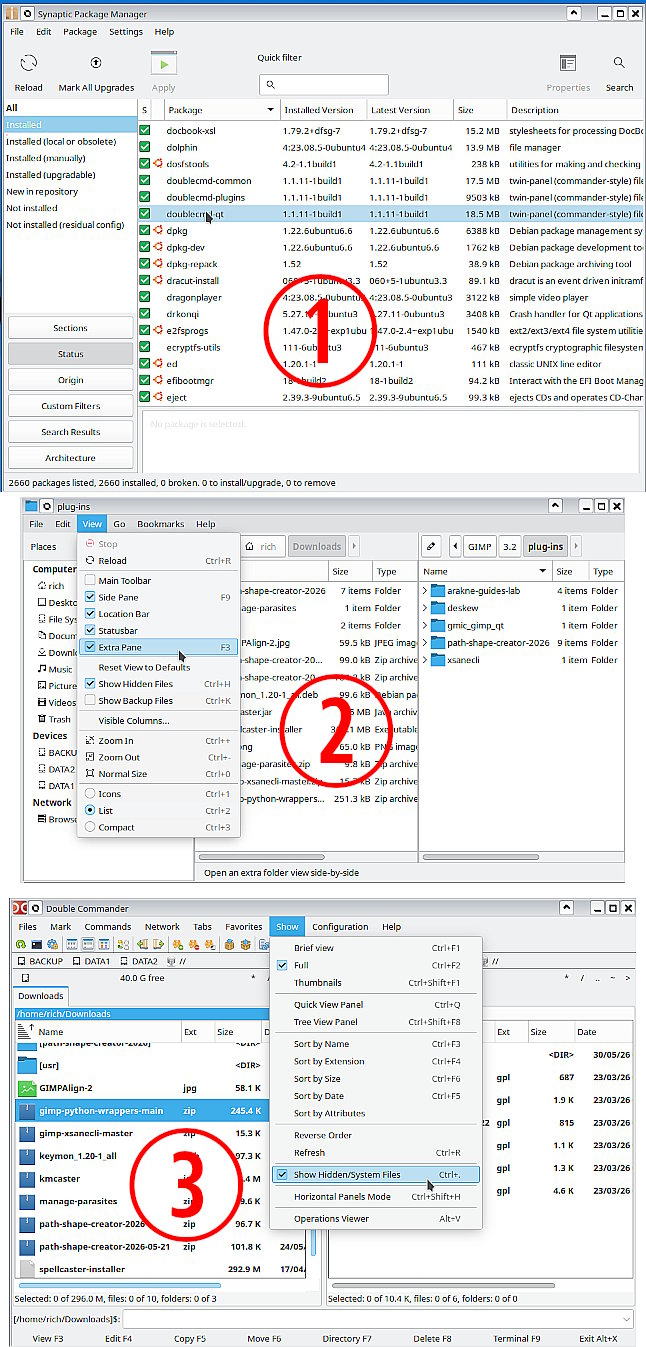This screenshot has height=1347, width=646.
Task: Click the Quick filter search field
Action: coord(323,85)
